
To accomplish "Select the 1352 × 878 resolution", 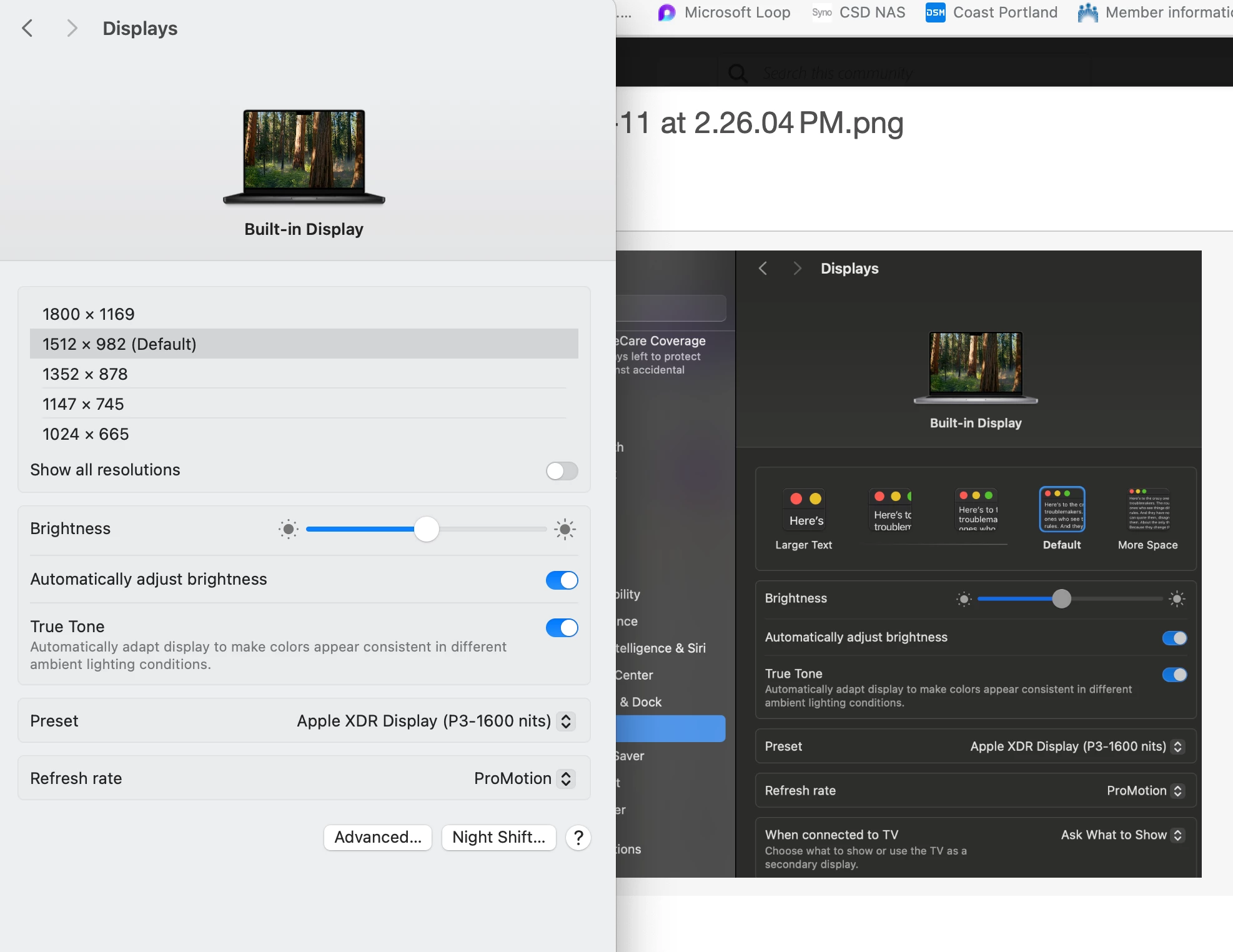I will point(85,374).
